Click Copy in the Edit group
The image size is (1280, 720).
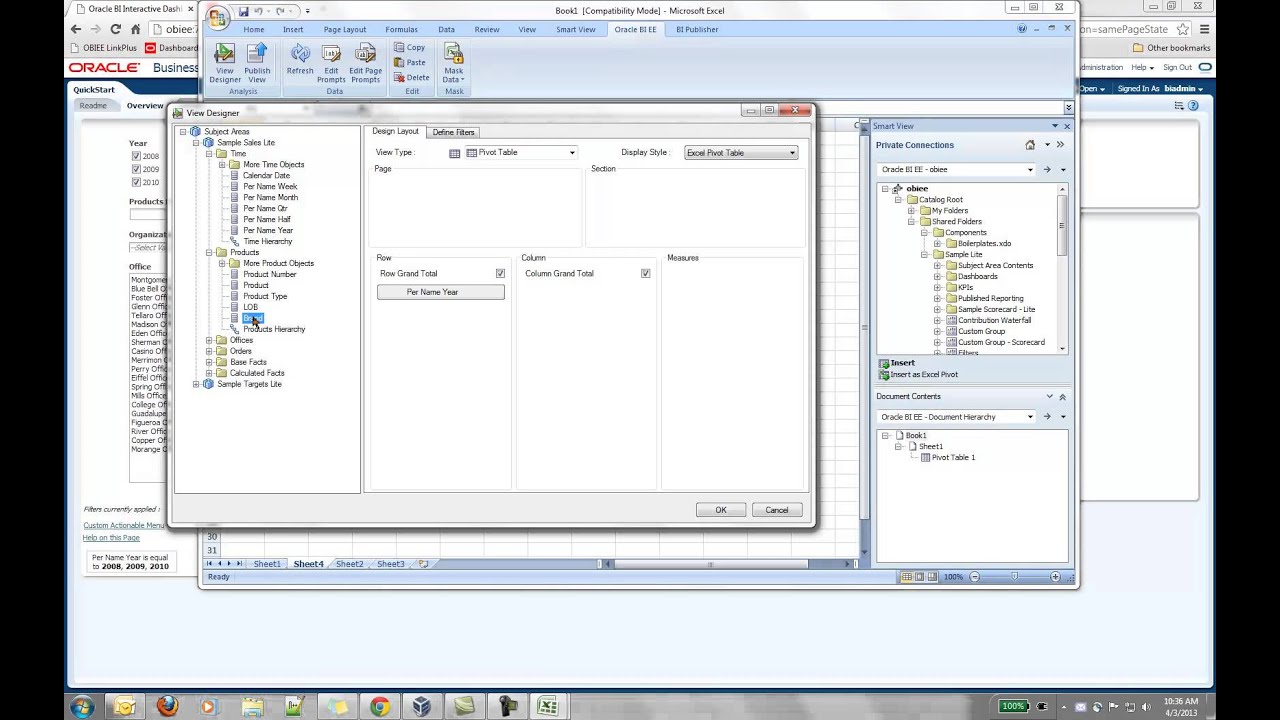[410, 47]
